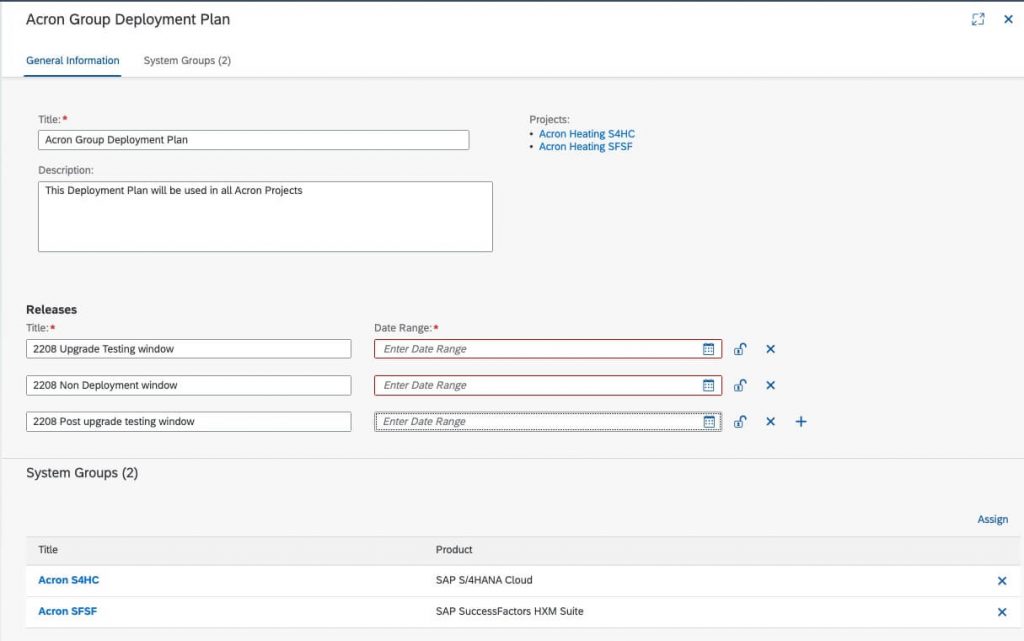
Task: Open the Acron Heating SFSF project link
Action: pyautogui.click(x=585, y=147)
